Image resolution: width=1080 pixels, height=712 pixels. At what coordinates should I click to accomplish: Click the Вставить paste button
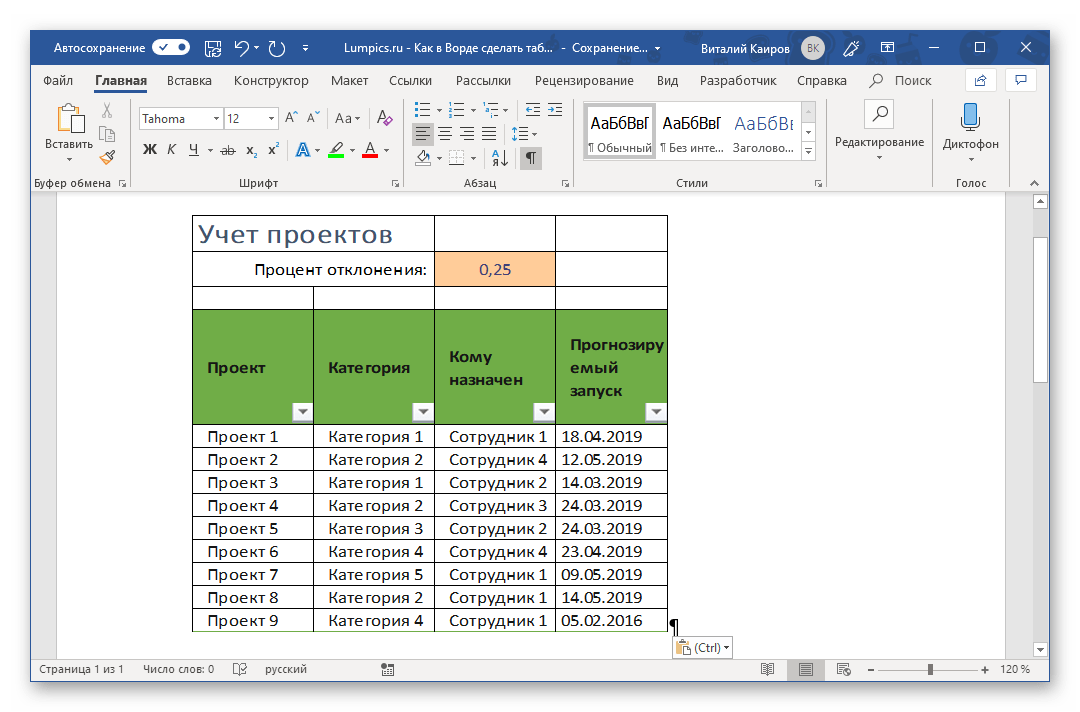(x=69, y=133)
